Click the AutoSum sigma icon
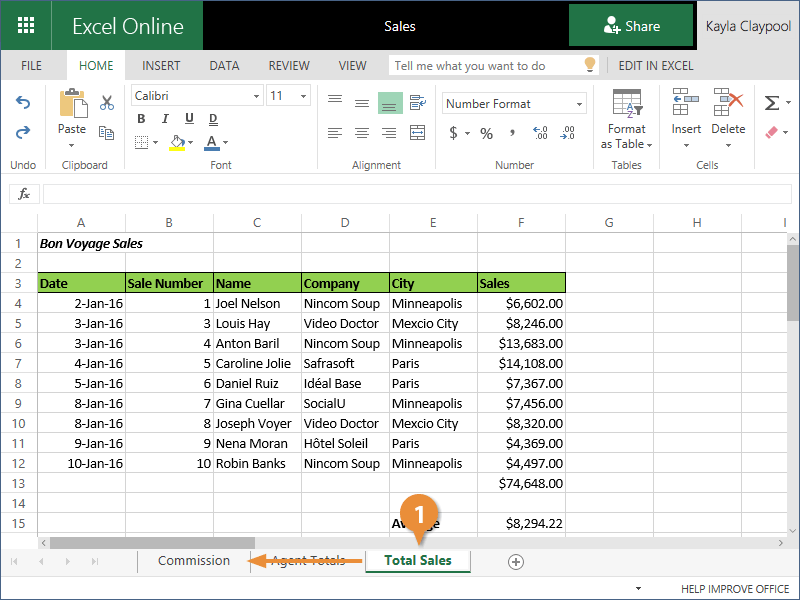 (x=772, y=103)
